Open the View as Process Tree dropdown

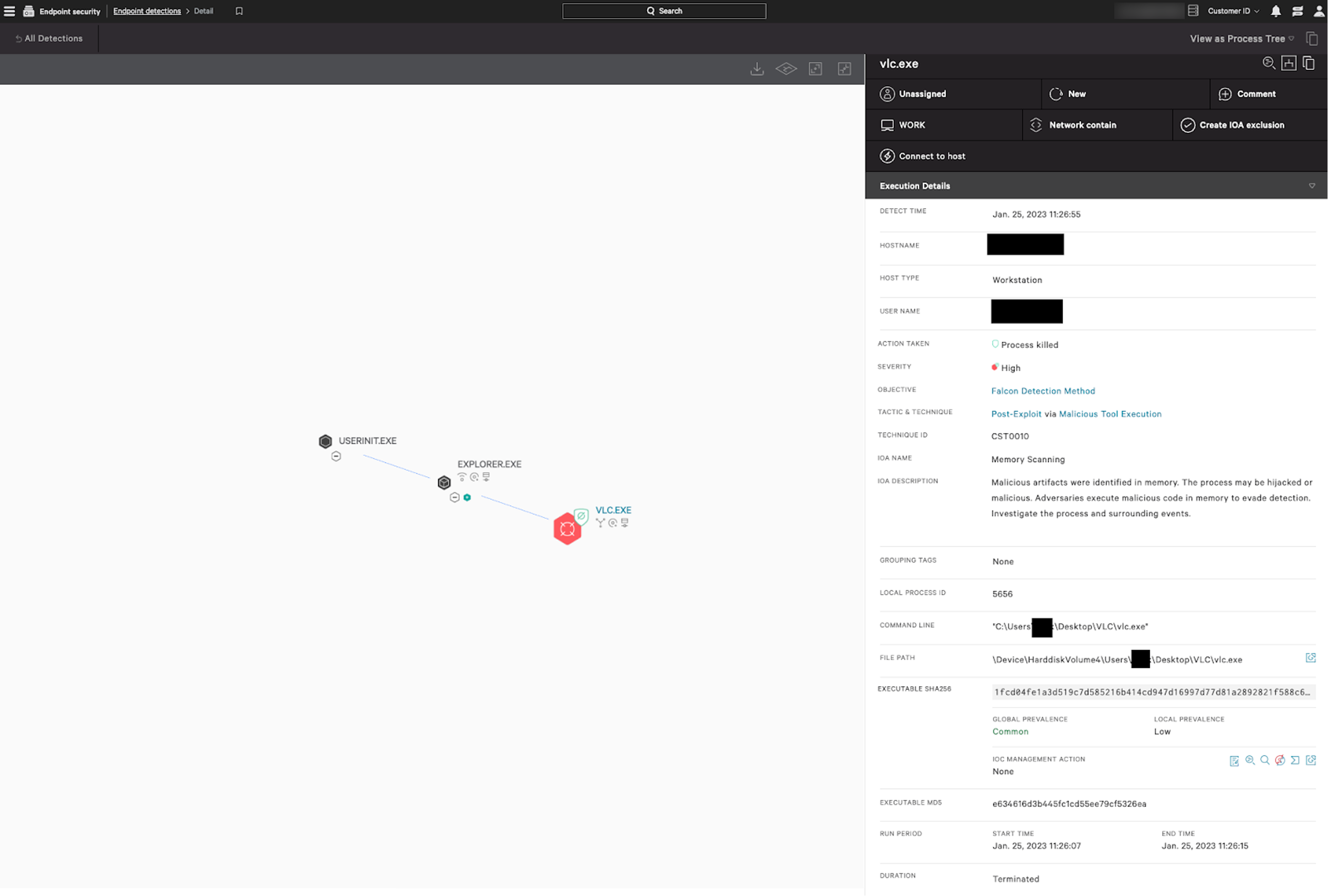(x=1242, y=39)
